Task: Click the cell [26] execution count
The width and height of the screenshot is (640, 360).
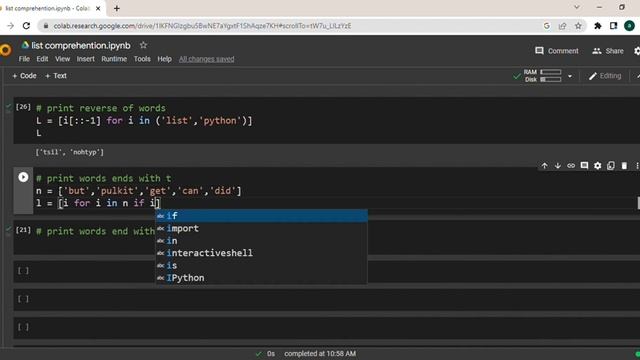Action: [x=23, y=107]
